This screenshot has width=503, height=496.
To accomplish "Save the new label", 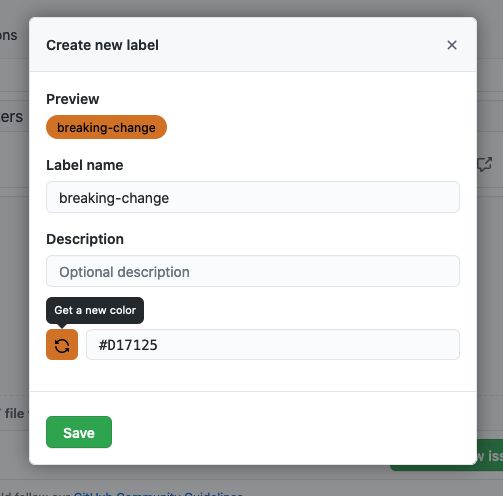I will (x=79, y=432).
